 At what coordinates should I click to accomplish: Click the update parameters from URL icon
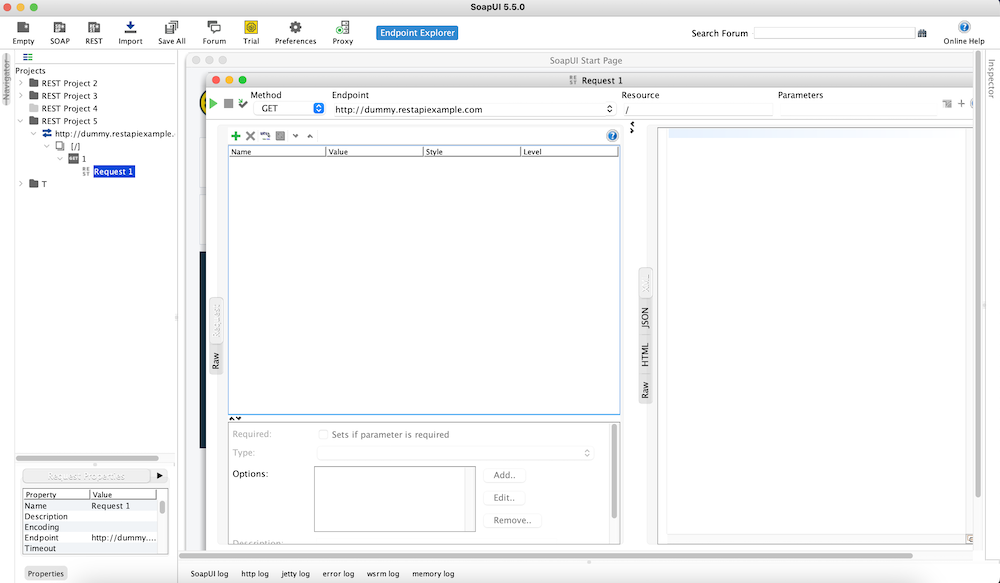[265, 136]
